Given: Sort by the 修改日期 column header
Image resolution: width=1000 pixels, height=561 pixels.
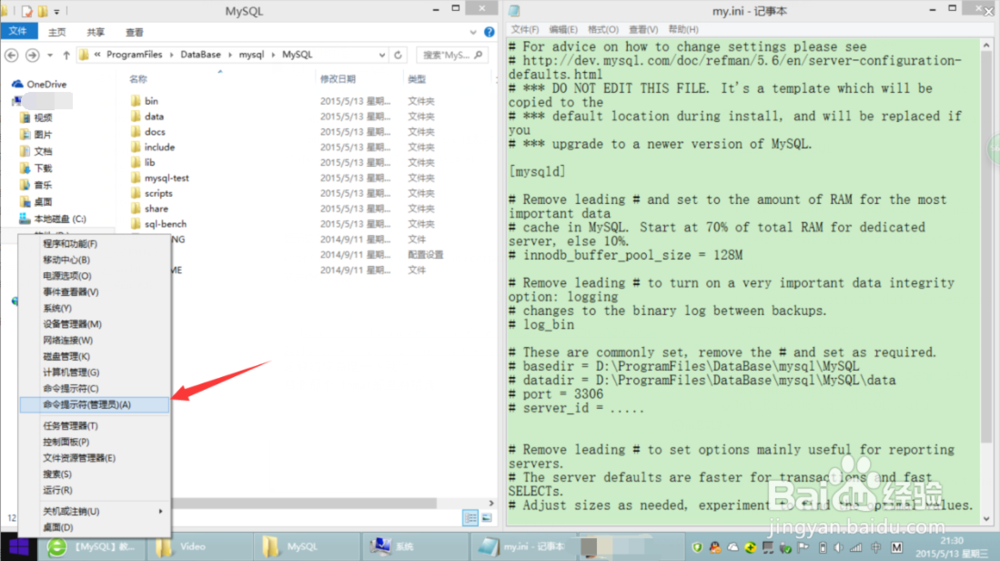Looking at the screenshot, I should tap(338, 79).
